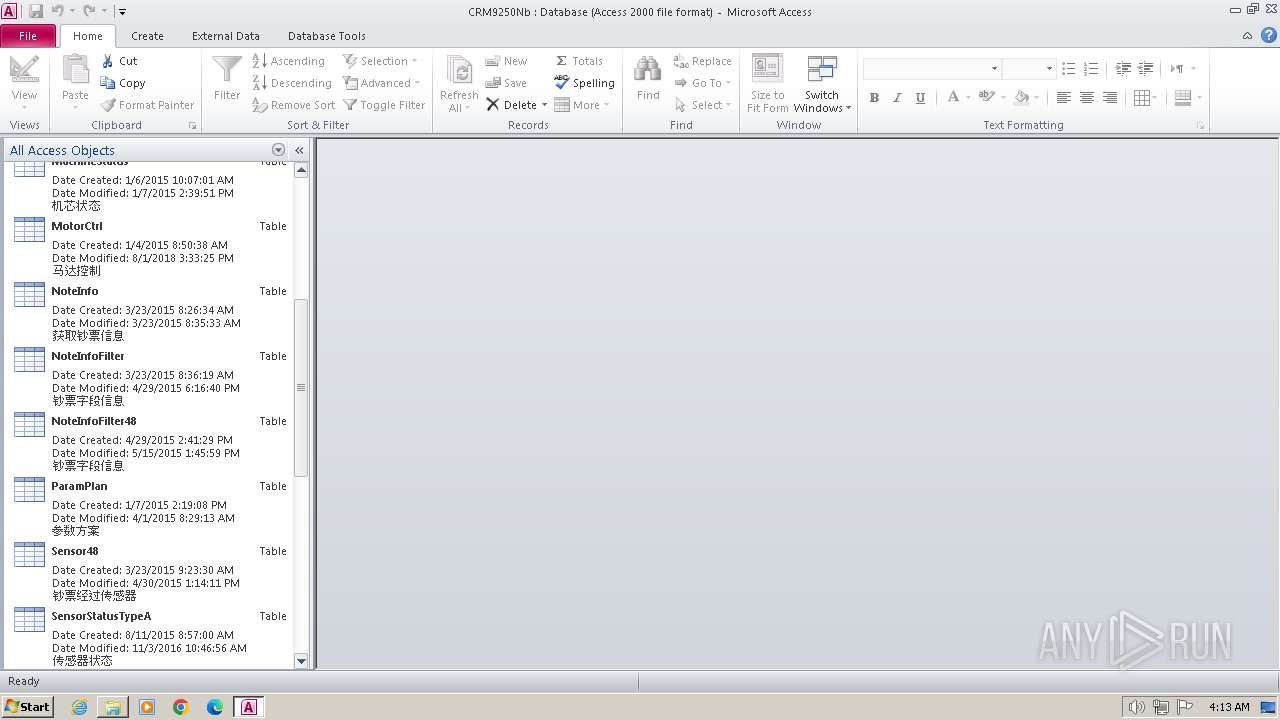Screen dimensions: 1280x720
Task: Click the View icon in the Views group
Action: click(24, 70)
